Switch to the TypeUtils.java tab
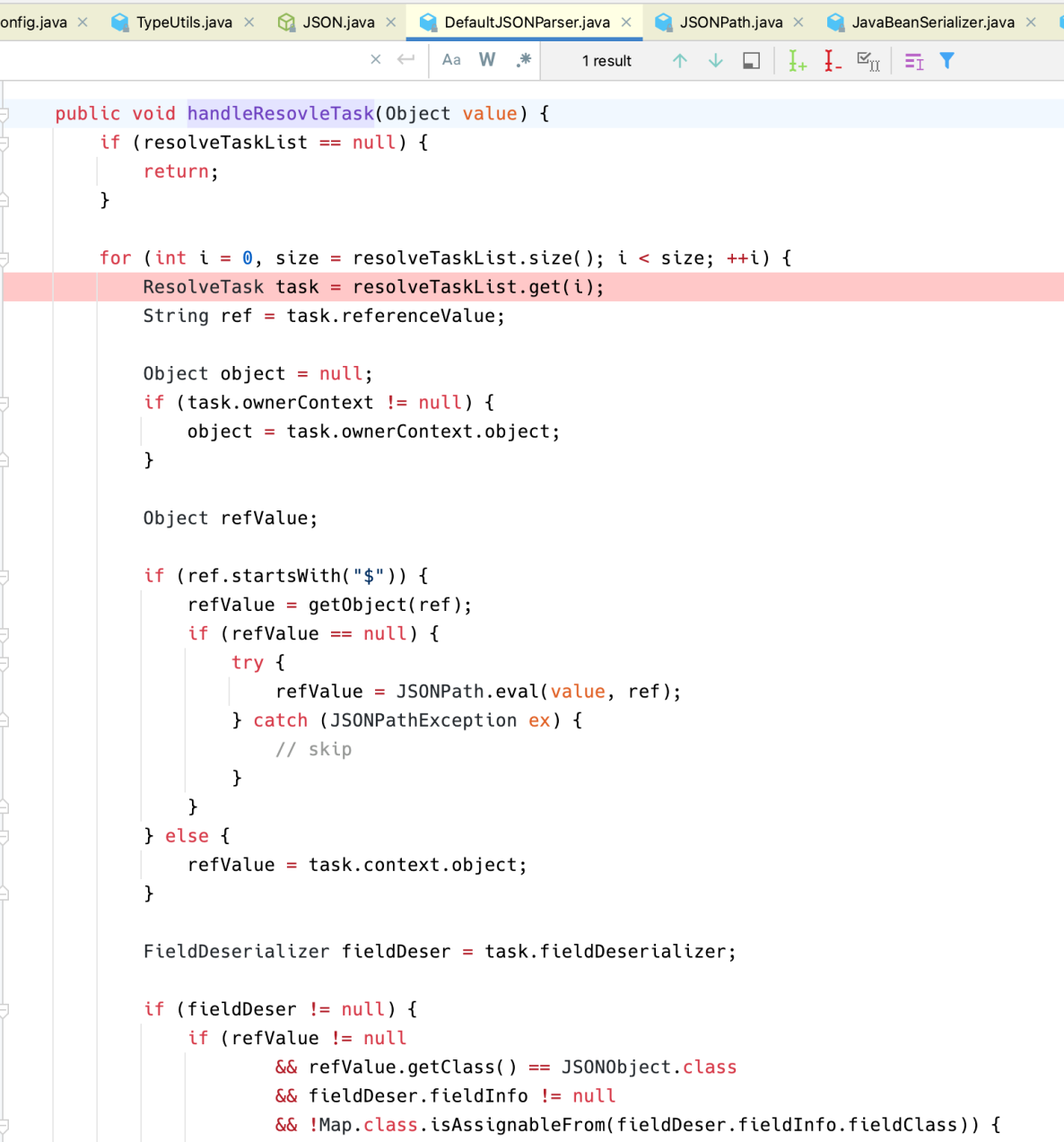Screen dimensions: 1064x1142 (184, 22)
